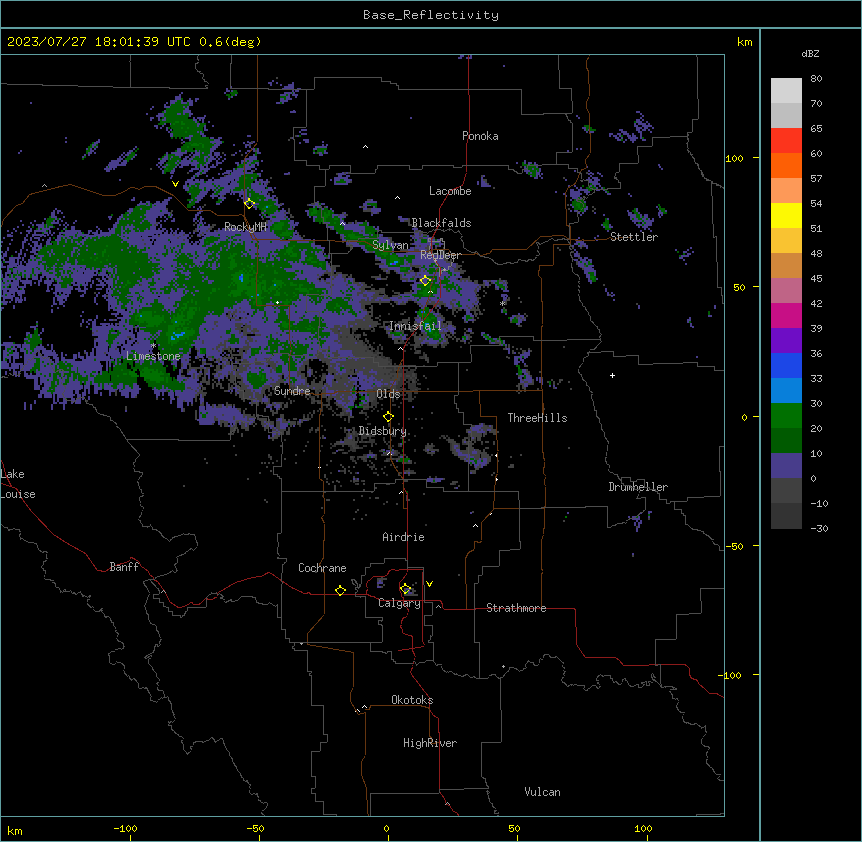Click the Base_Reflectivity title text

(x=431, y=15)
